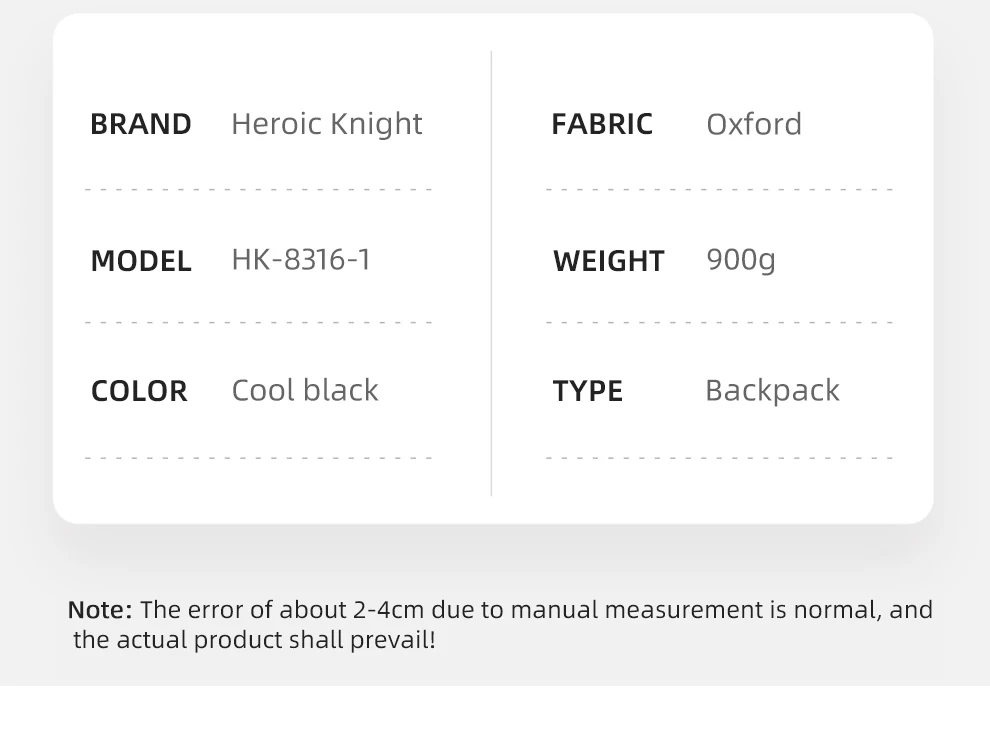Select the 900g weight value
990x736 pixels.
pos(740,260)
